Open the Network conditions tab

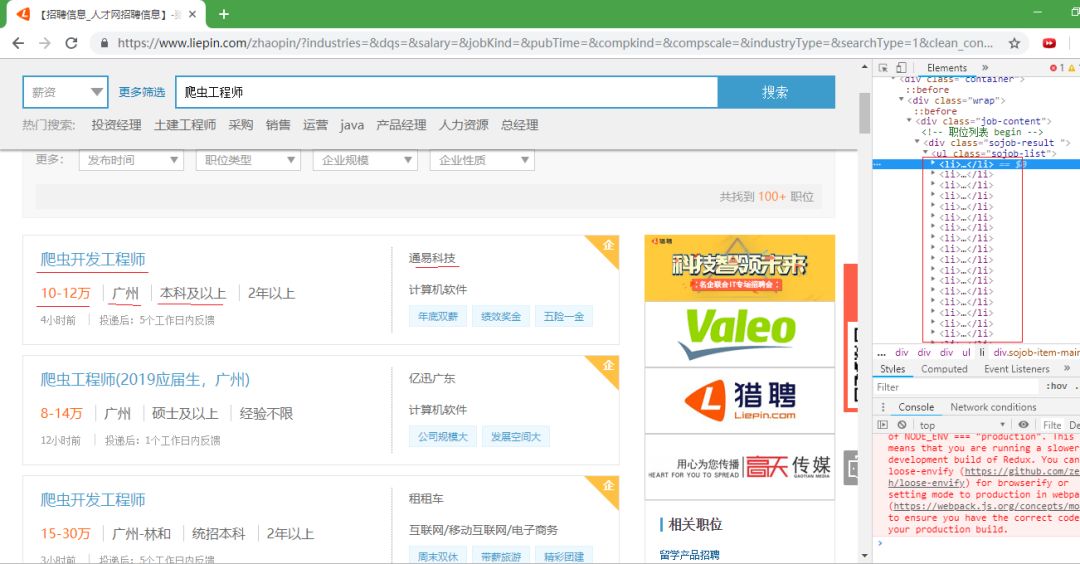(x=992, y=407)
